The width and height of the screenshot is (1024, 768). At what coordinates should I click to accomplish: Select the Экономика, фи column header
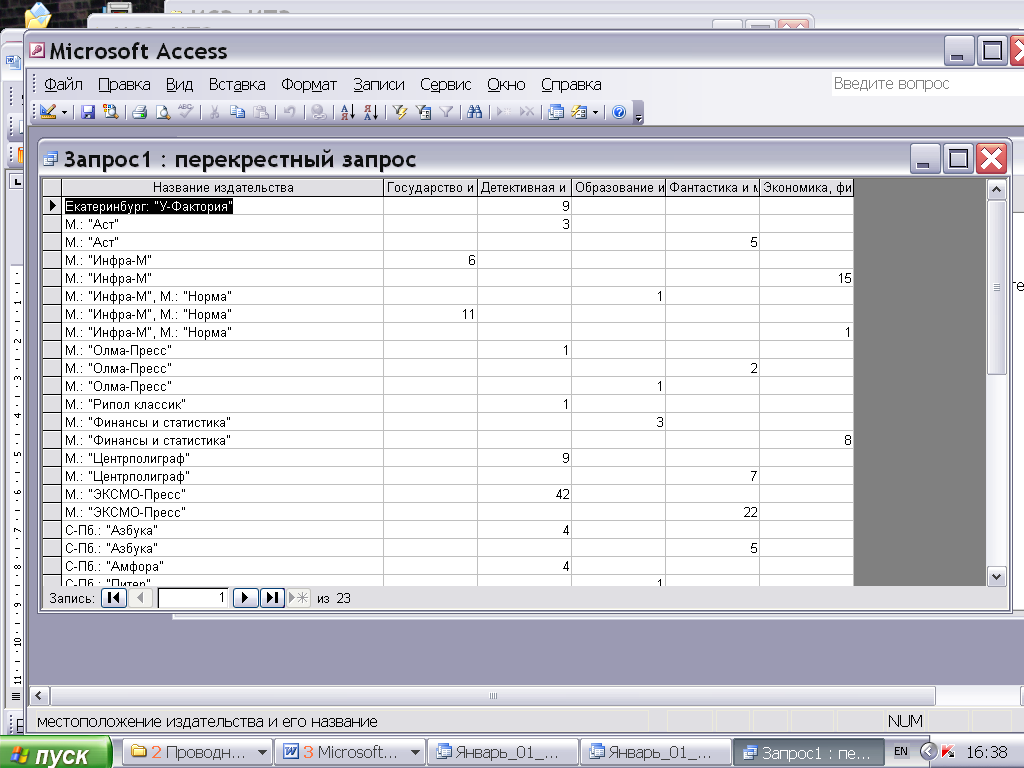coord(807,187)
